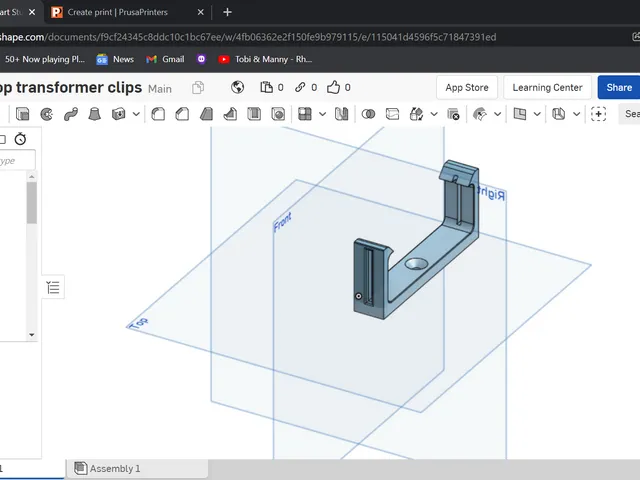Select the Fillet tool
640x480 pixels.
click(x=158, y=114)
